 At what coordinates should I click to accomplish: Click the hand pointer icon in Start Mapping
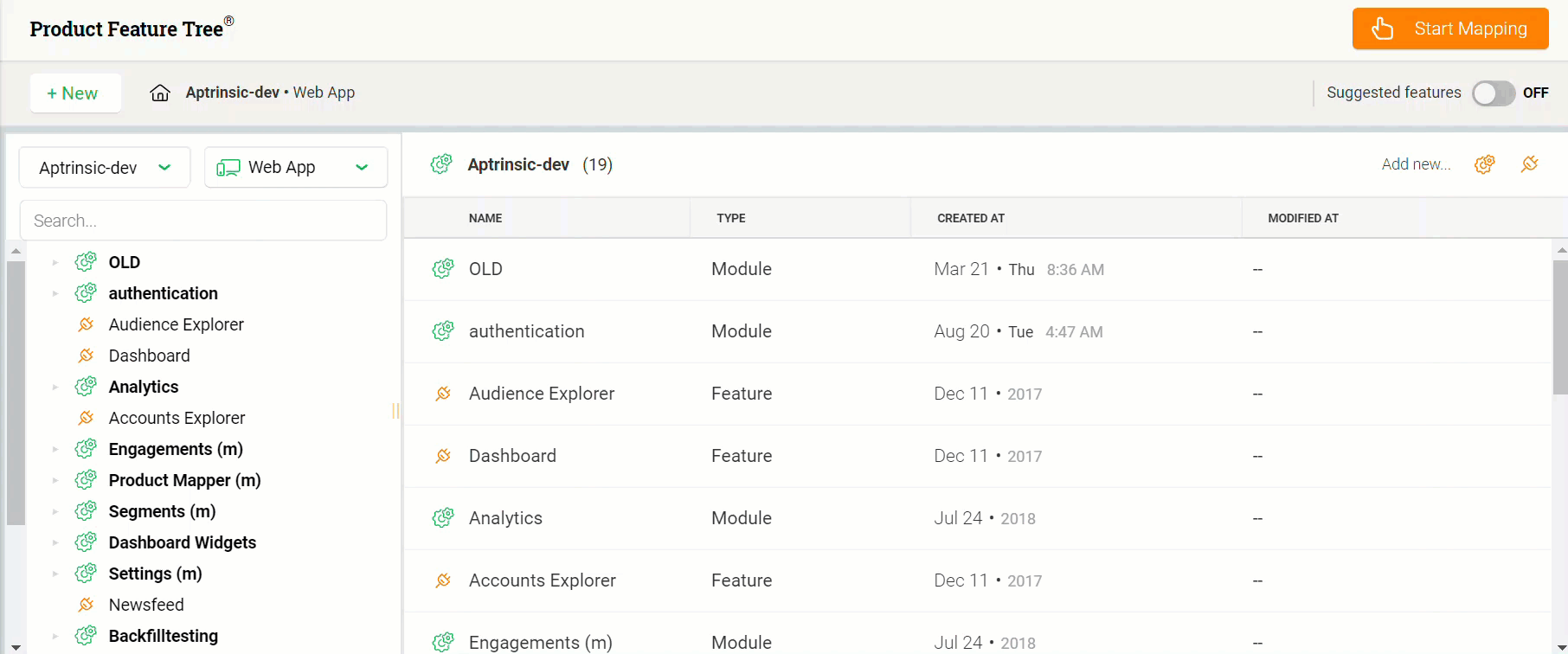click(x=1383, y=29)
